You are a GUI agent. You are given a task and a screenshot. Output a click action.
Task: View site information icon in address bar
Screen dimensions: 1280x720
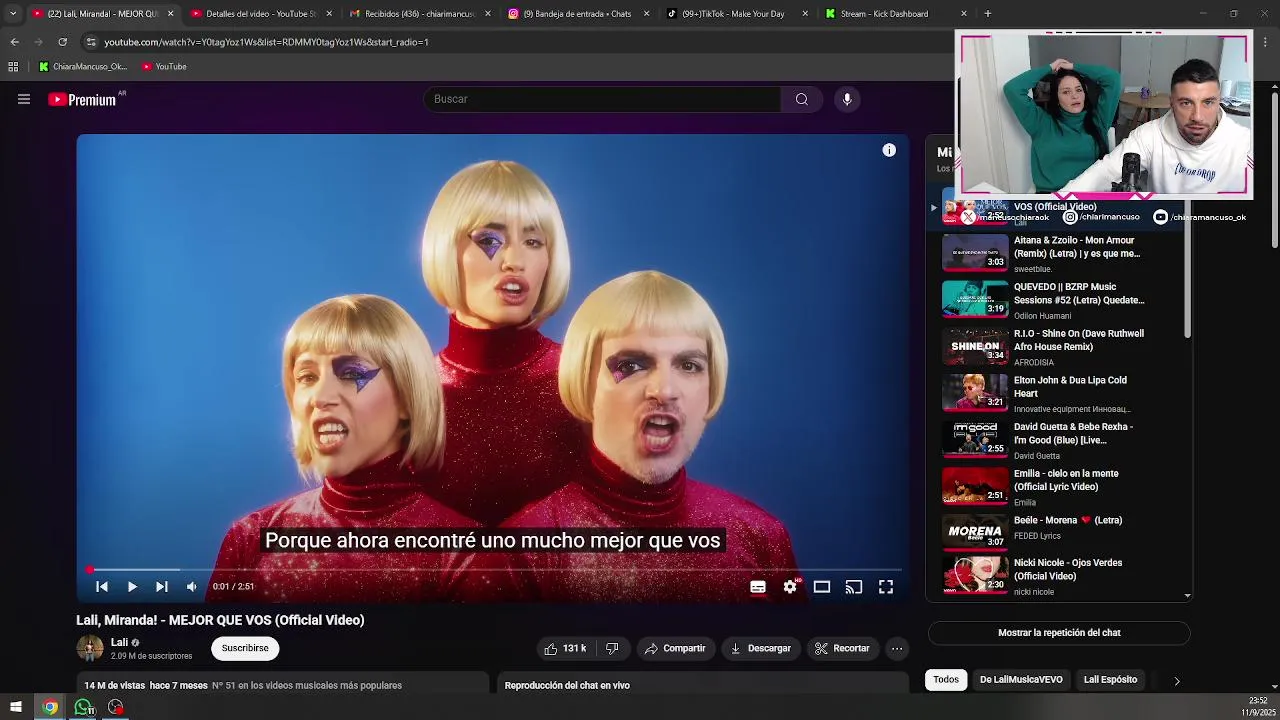coord(90,42)
